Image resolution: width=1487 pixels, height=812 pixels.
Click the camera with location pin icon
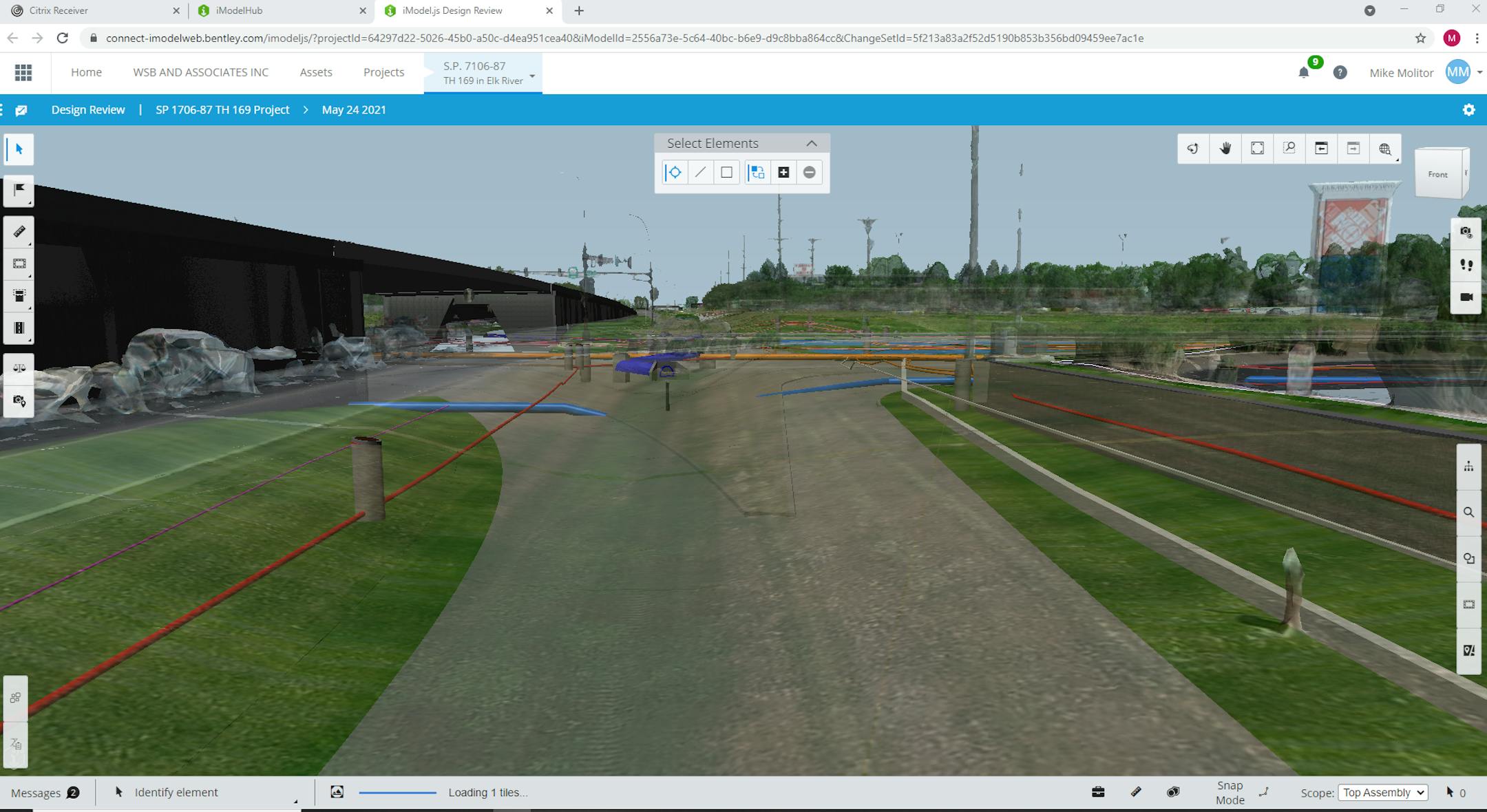pos(19,400)
